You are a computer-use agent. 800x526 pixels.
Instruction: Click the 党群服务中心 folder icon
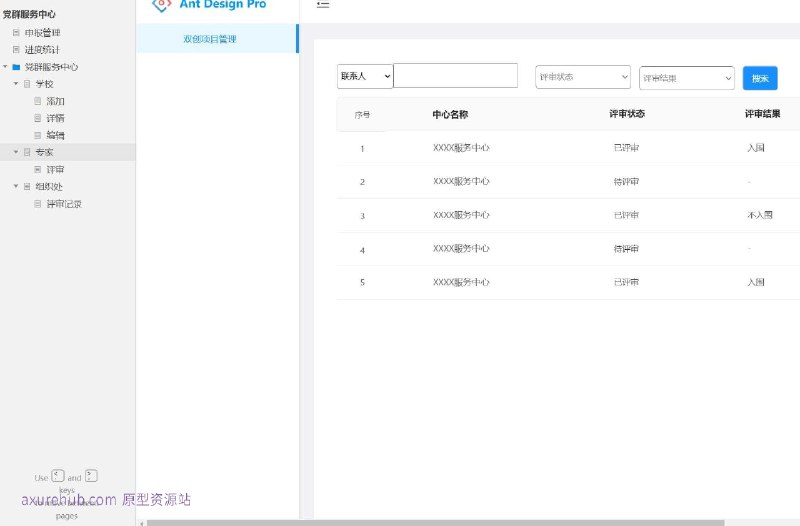click(x=16, y=67)
